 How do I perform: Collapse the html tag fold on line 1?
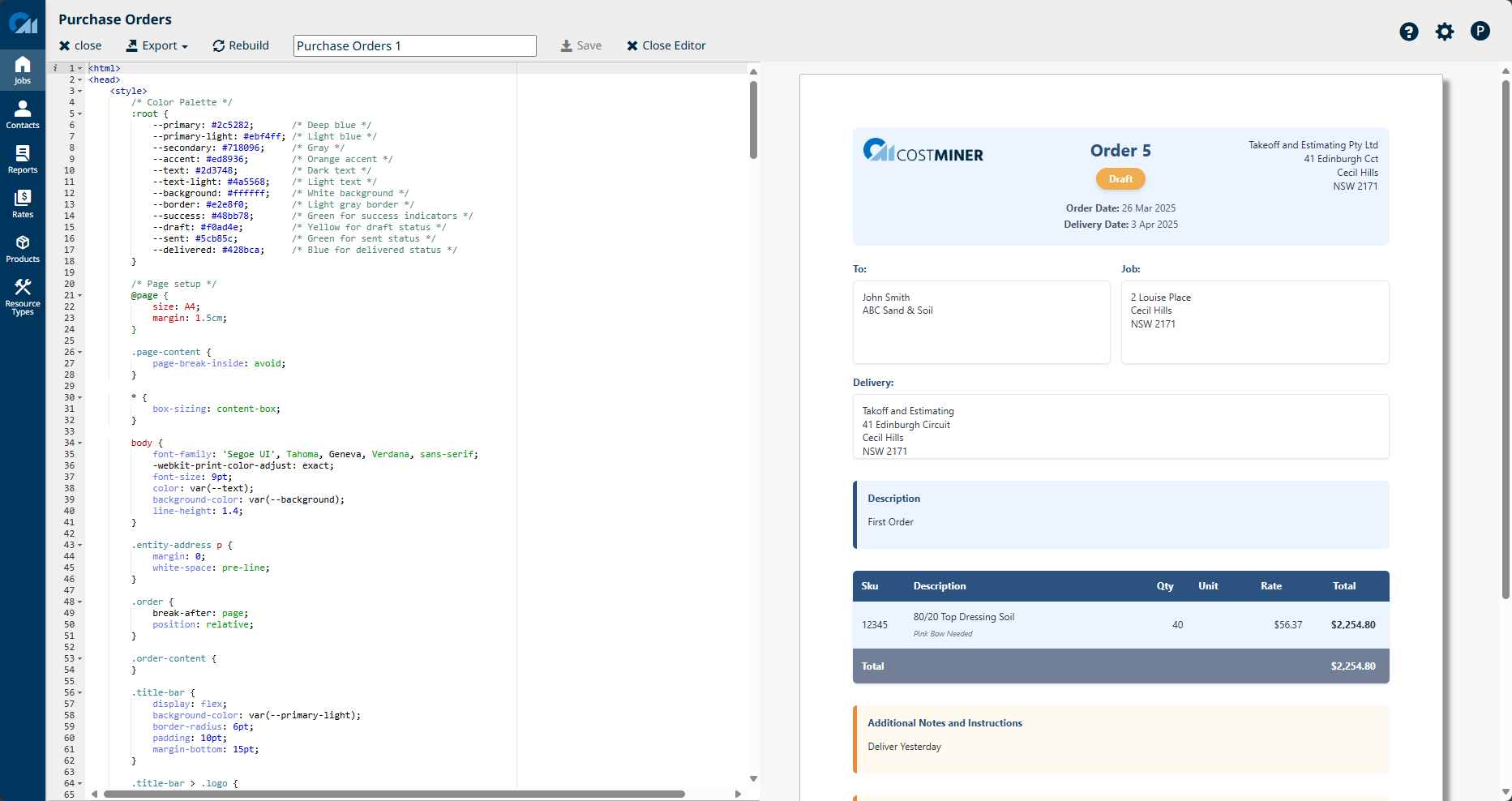point(79,68)
